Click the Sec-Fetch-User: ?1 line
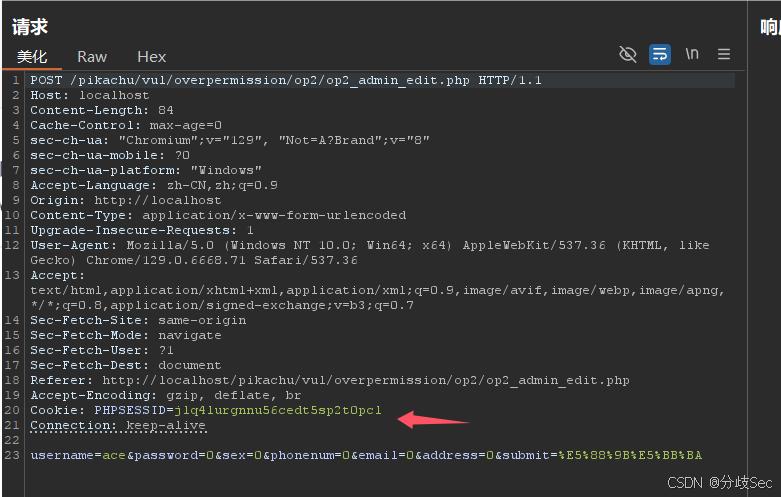This screenshot has width=781, height=497. click(x=102, y=350)
